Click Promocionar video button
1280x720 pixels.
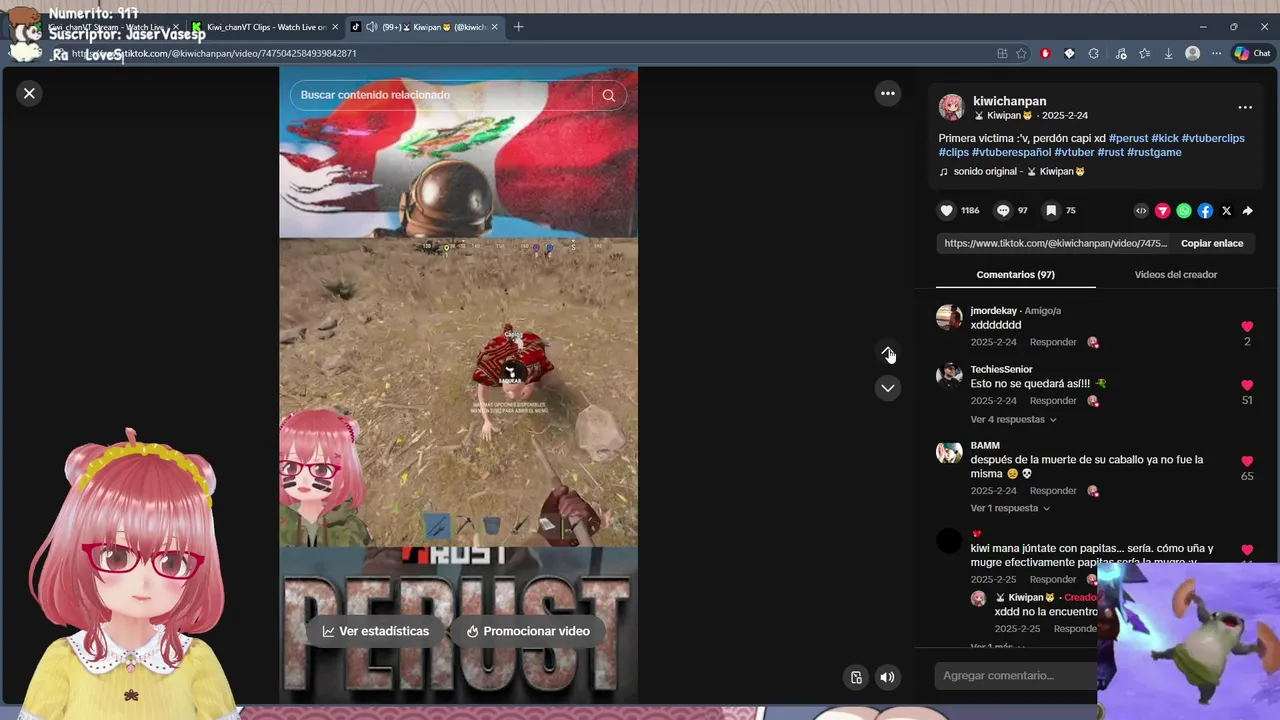527,631
